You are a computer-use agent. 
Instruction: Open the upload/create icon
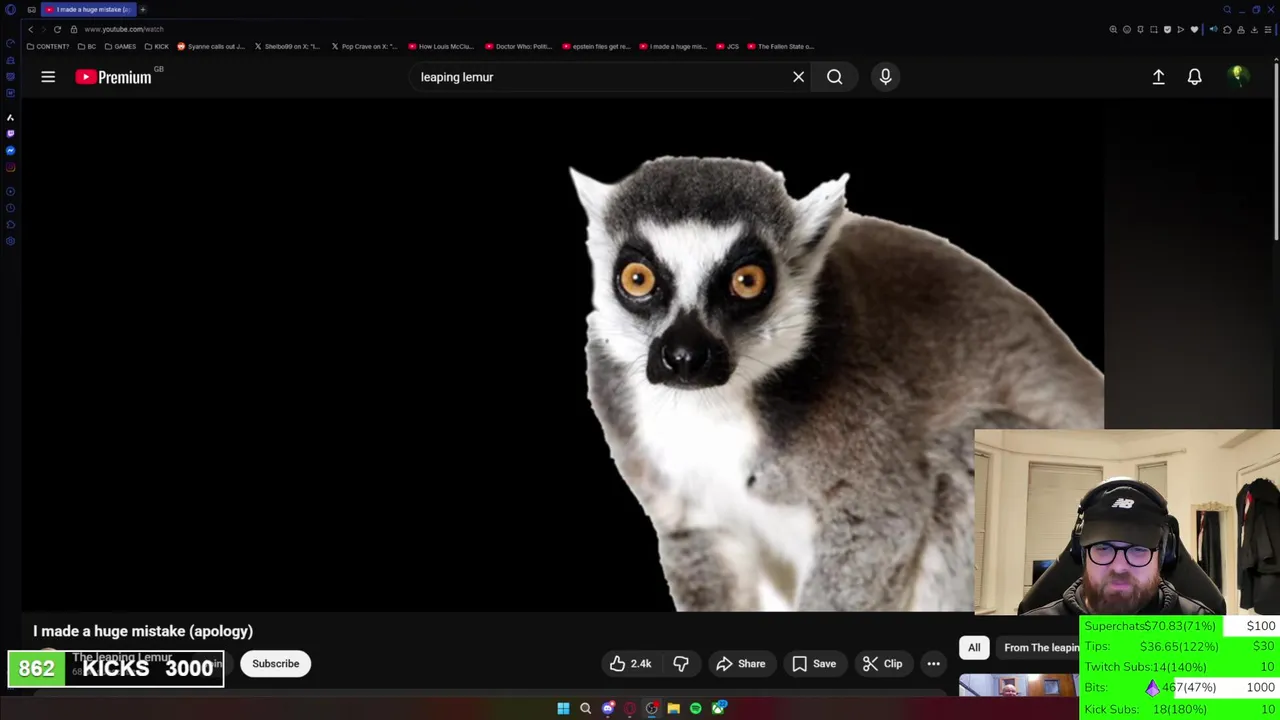point(1158,77)
